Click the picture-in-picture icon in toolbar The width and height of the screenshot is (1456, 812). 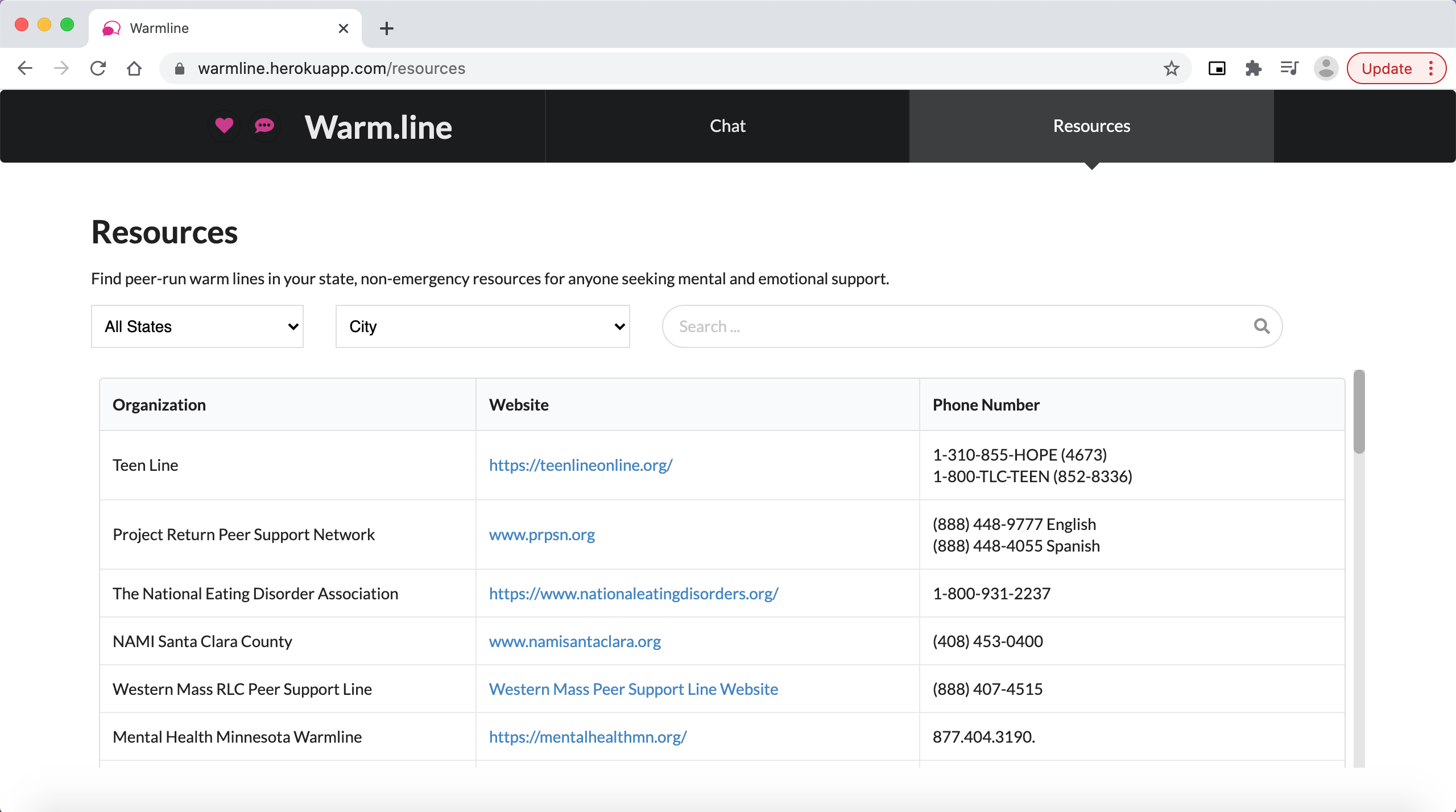(x=1217, y=69)
